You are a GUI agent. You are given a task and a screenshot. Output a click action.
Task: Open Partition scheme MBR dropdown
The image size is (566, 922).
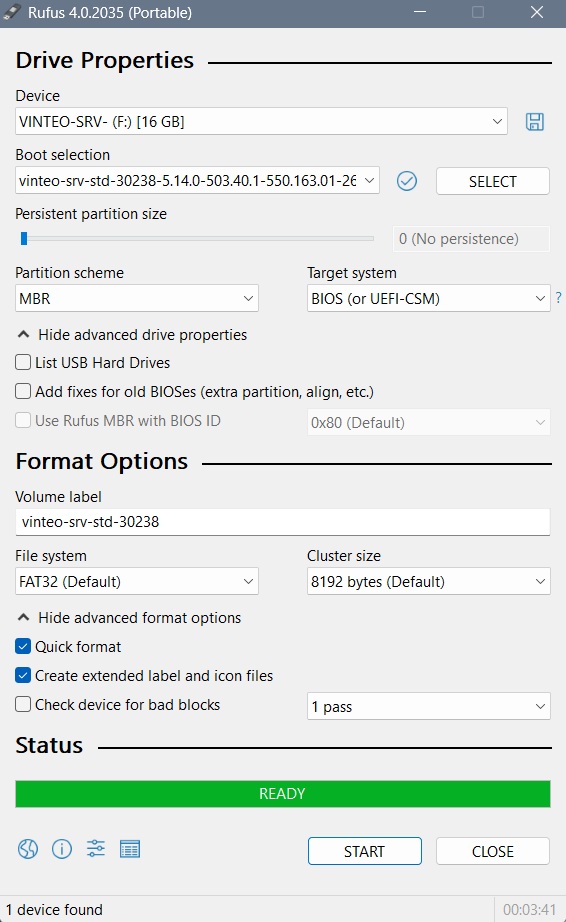pyautogui.click(x=137, y=298)
